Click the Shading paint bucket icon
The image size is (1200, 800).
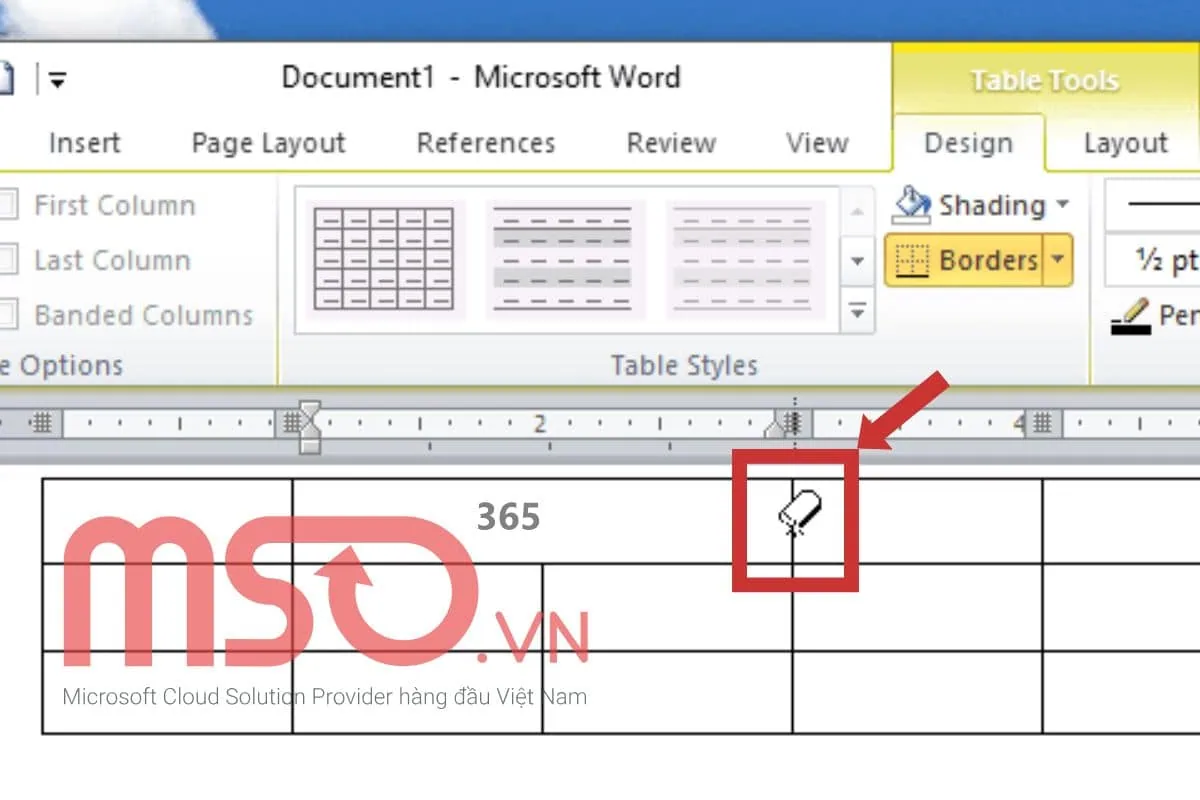pos(912,205)
